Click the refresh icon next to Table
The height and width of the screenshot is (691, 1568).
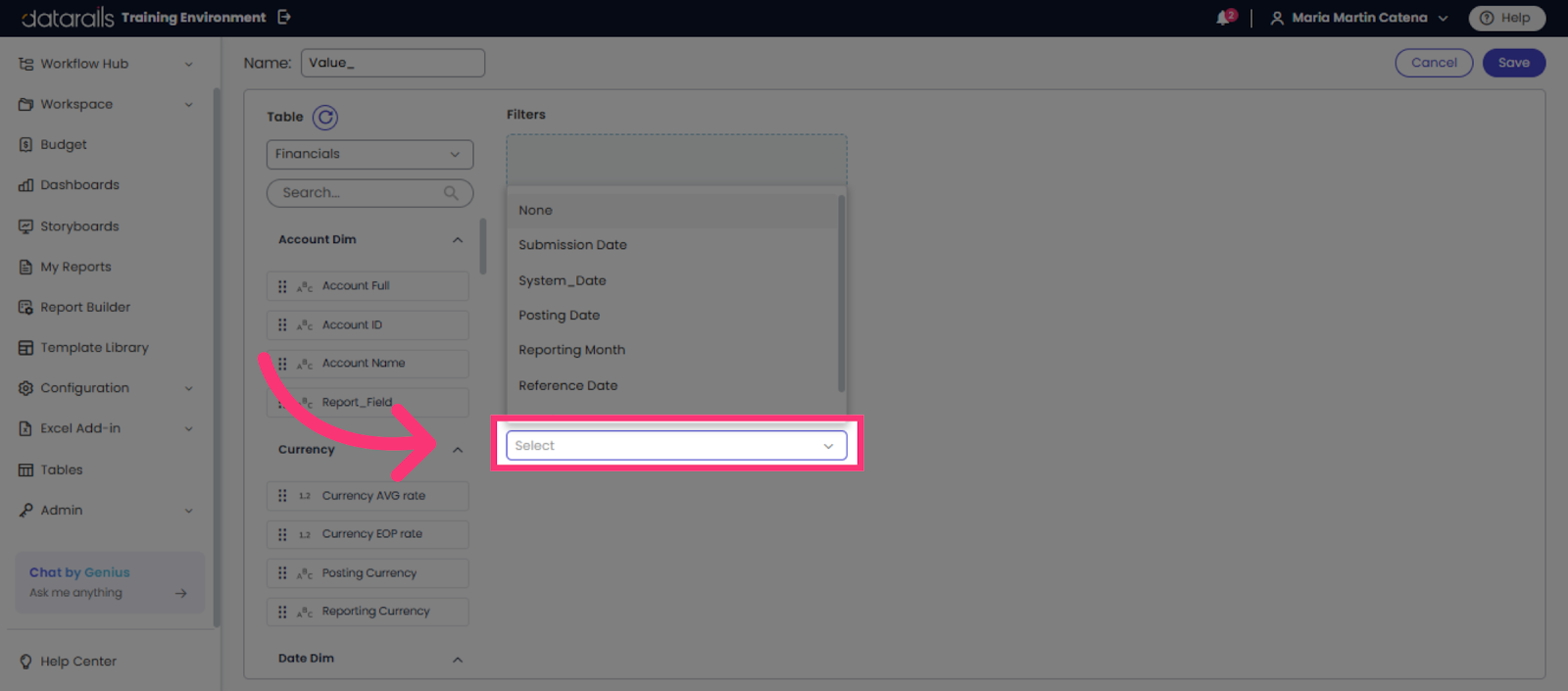(325, 118)
